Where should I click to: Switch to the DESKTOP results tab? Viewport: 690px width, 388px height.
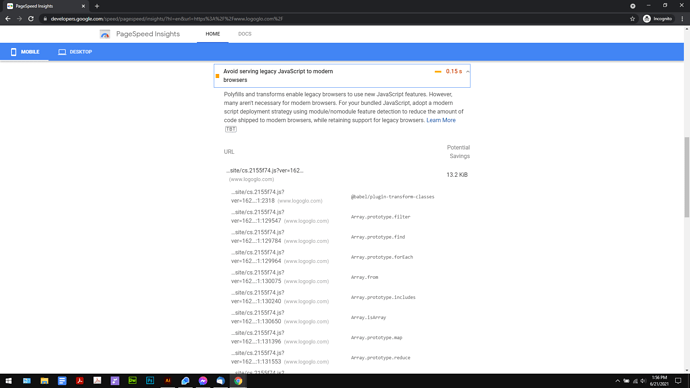click(75, 52)
